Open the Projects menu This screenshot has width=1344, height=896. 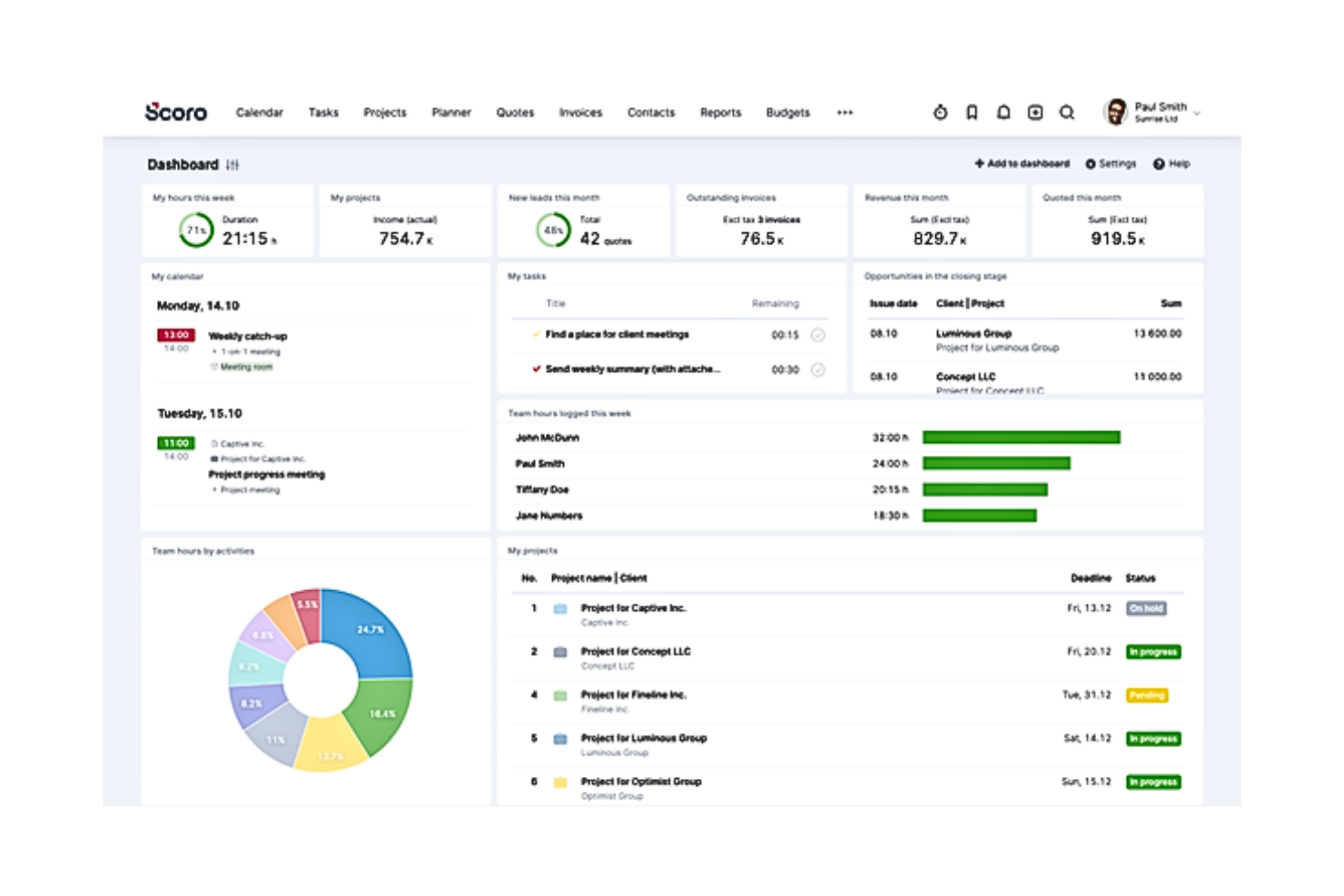point(385,113)
